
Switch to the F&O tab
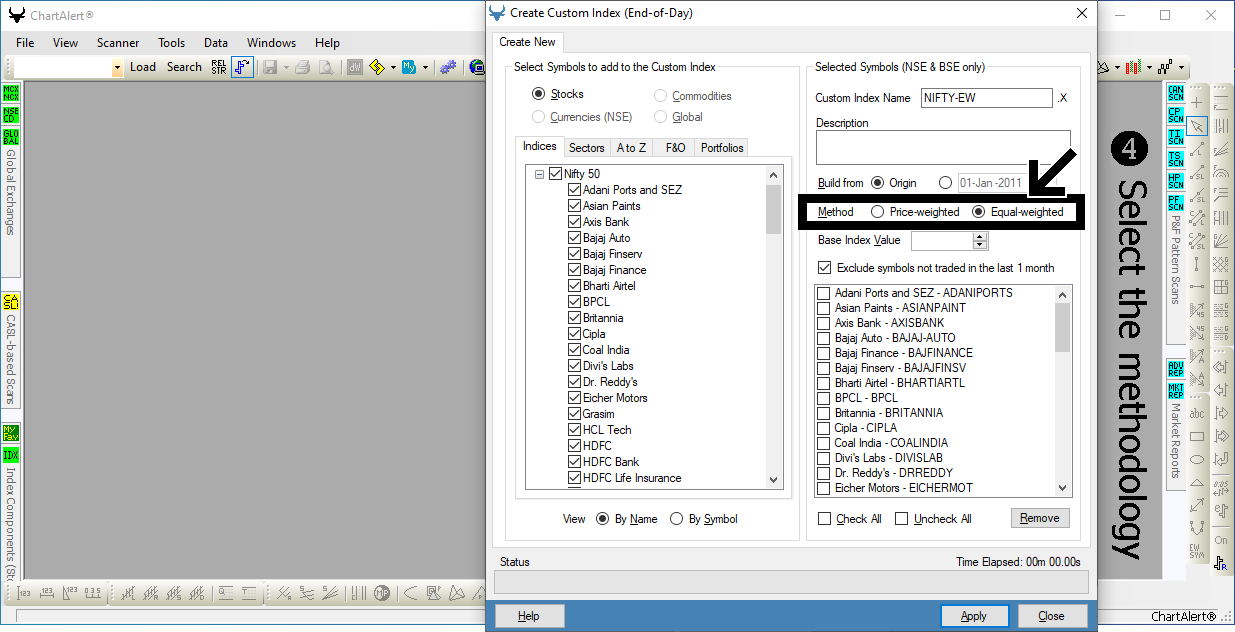[x=675, y=148]
